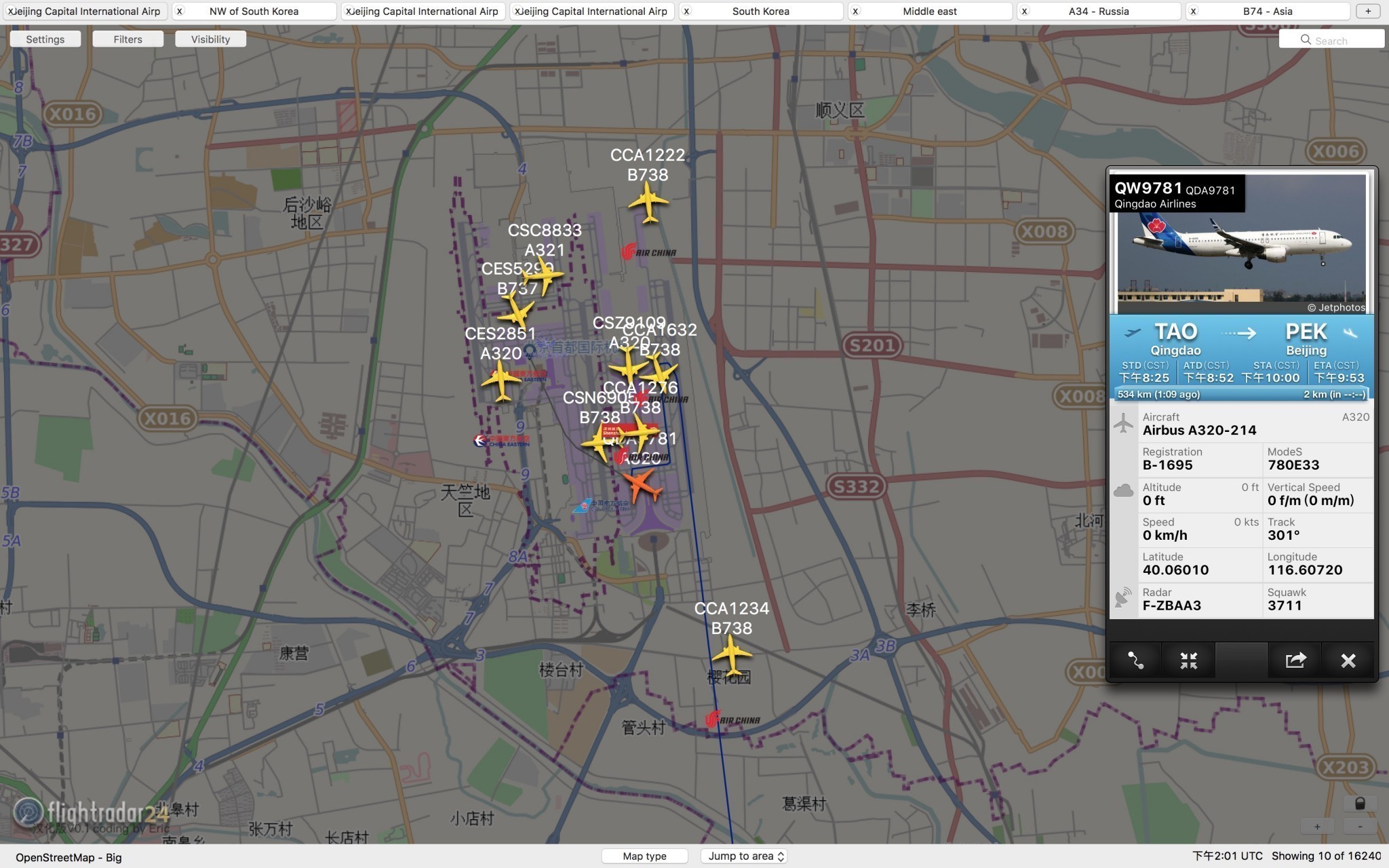The image size is (1389, 868).
Task: Collapse flight info panel with arrows icon
Action: click(1188, 660)
